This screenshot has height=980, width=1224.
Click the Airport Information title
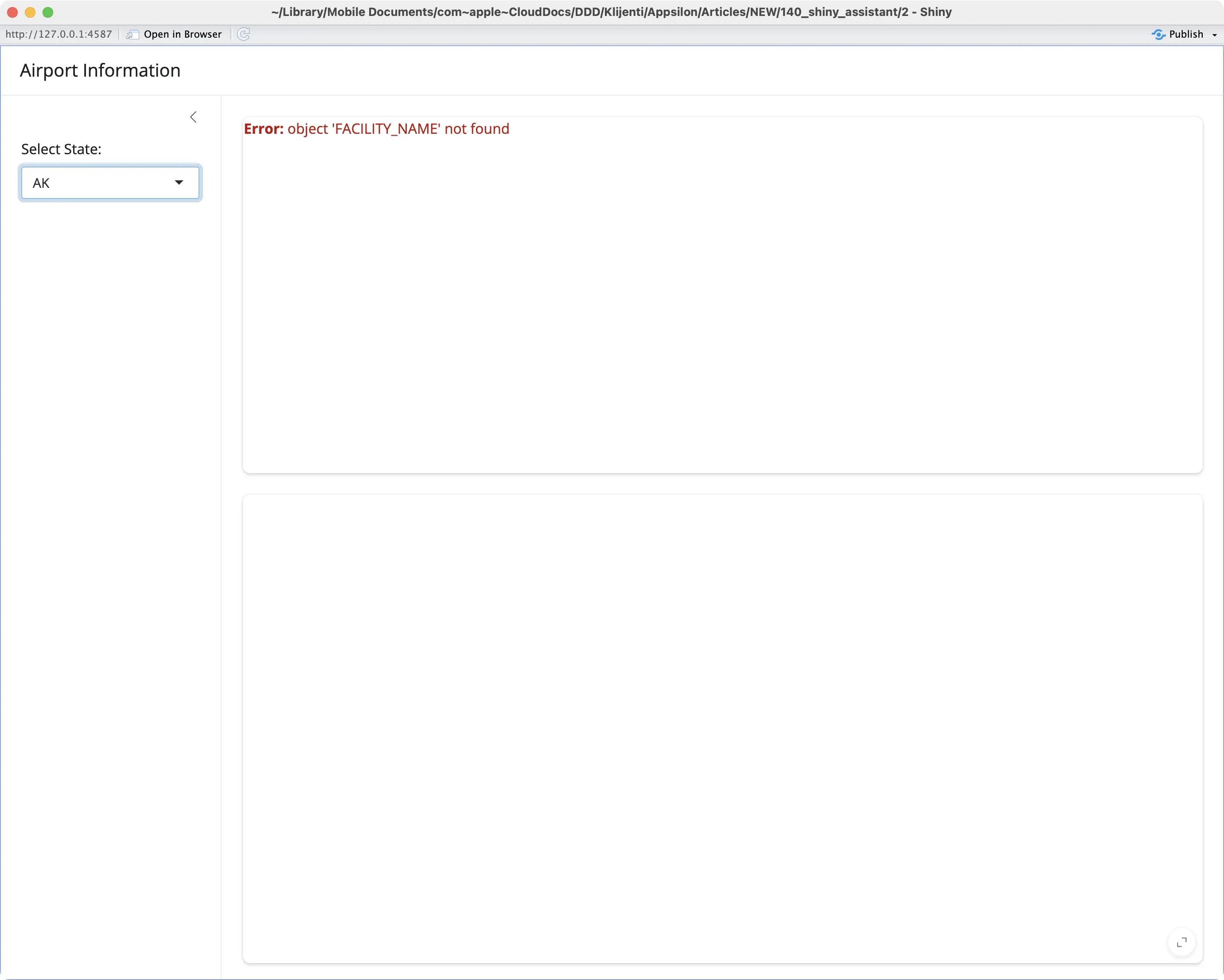(100, 70)
